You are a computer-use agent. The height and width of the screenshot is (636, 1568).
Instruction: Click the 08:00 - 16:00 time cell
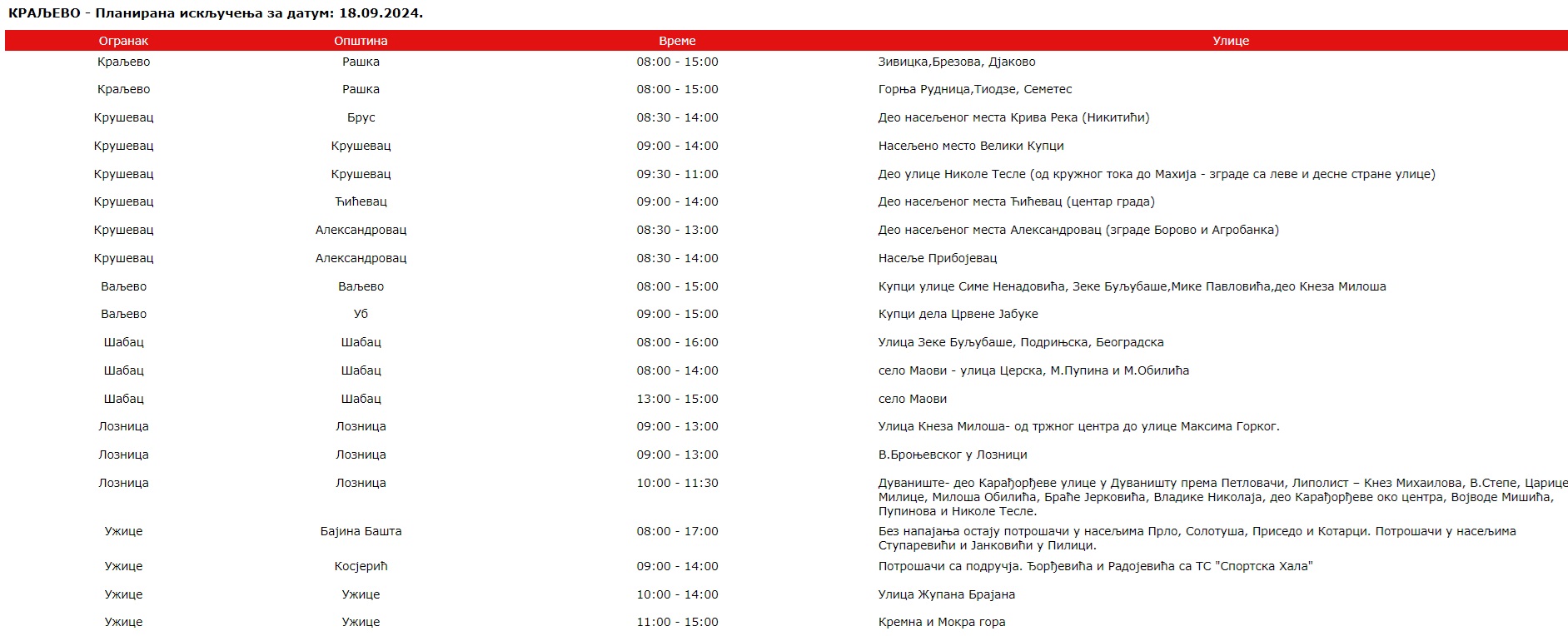pyautogui.click(x=677, y=342)
